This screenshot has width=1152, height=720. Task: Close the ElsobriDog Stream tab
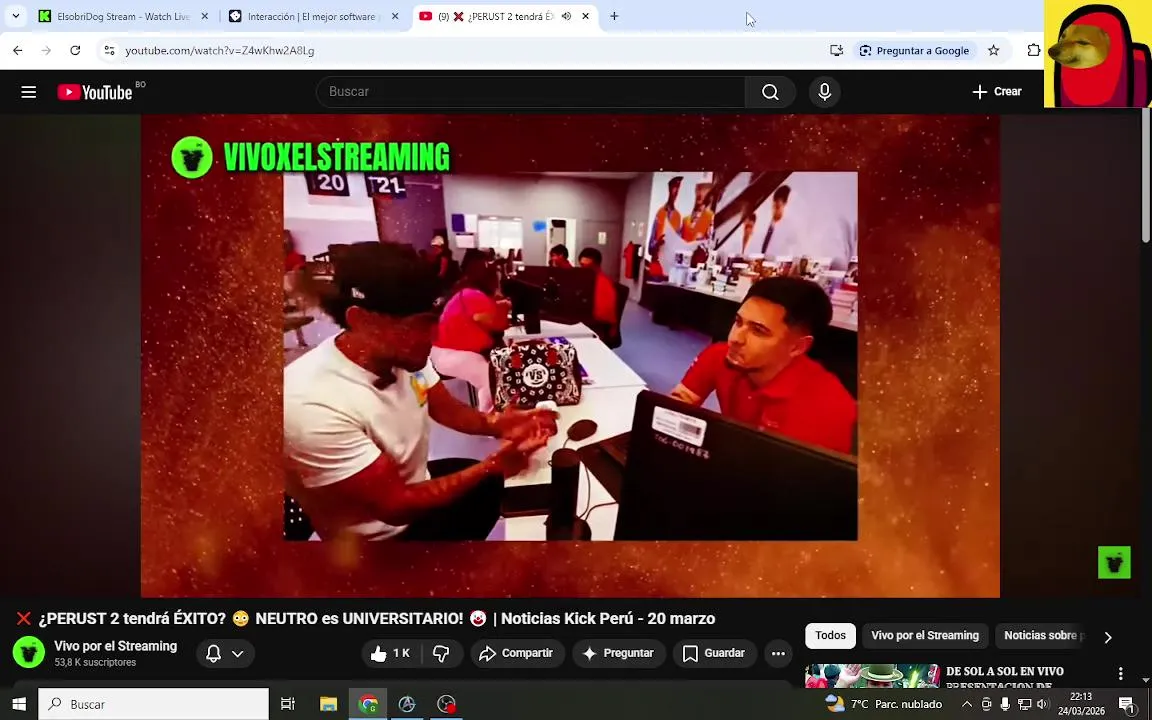pos(205,16)
